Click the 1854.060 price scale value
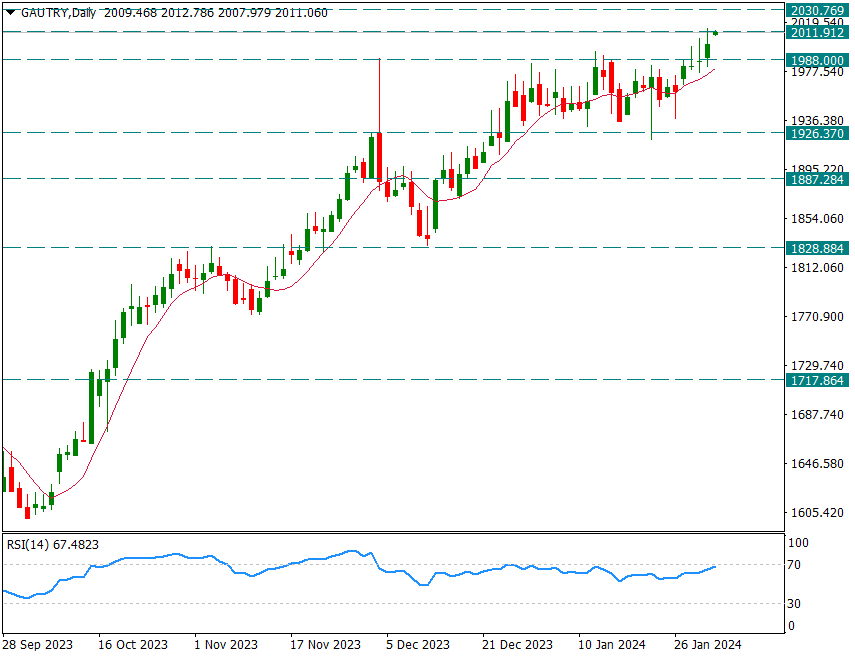 coord(817,218)
